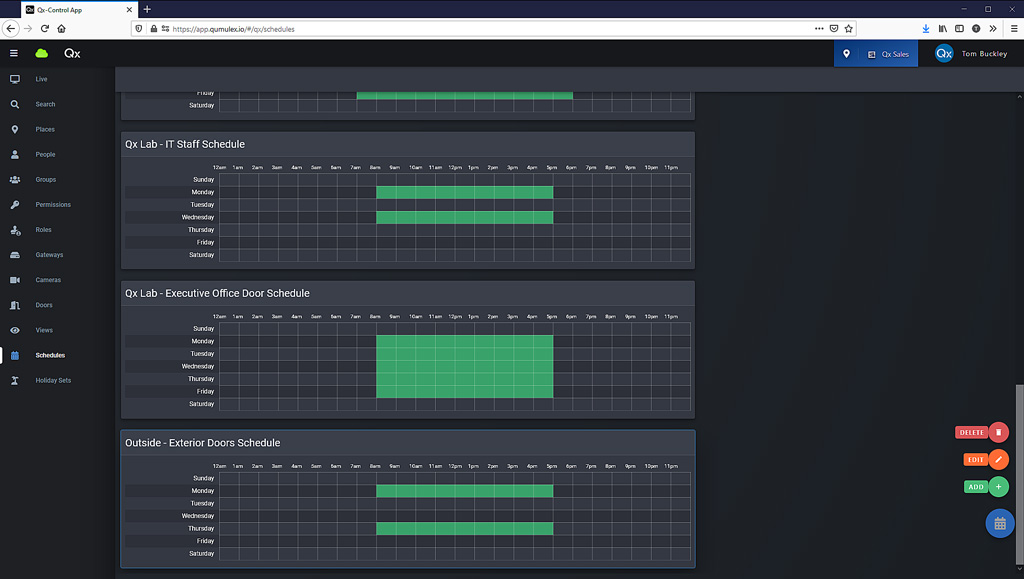This screenshot has width=1024, height=579.
Task: Open Views using the eye icon
Action: tap(15, 330)
